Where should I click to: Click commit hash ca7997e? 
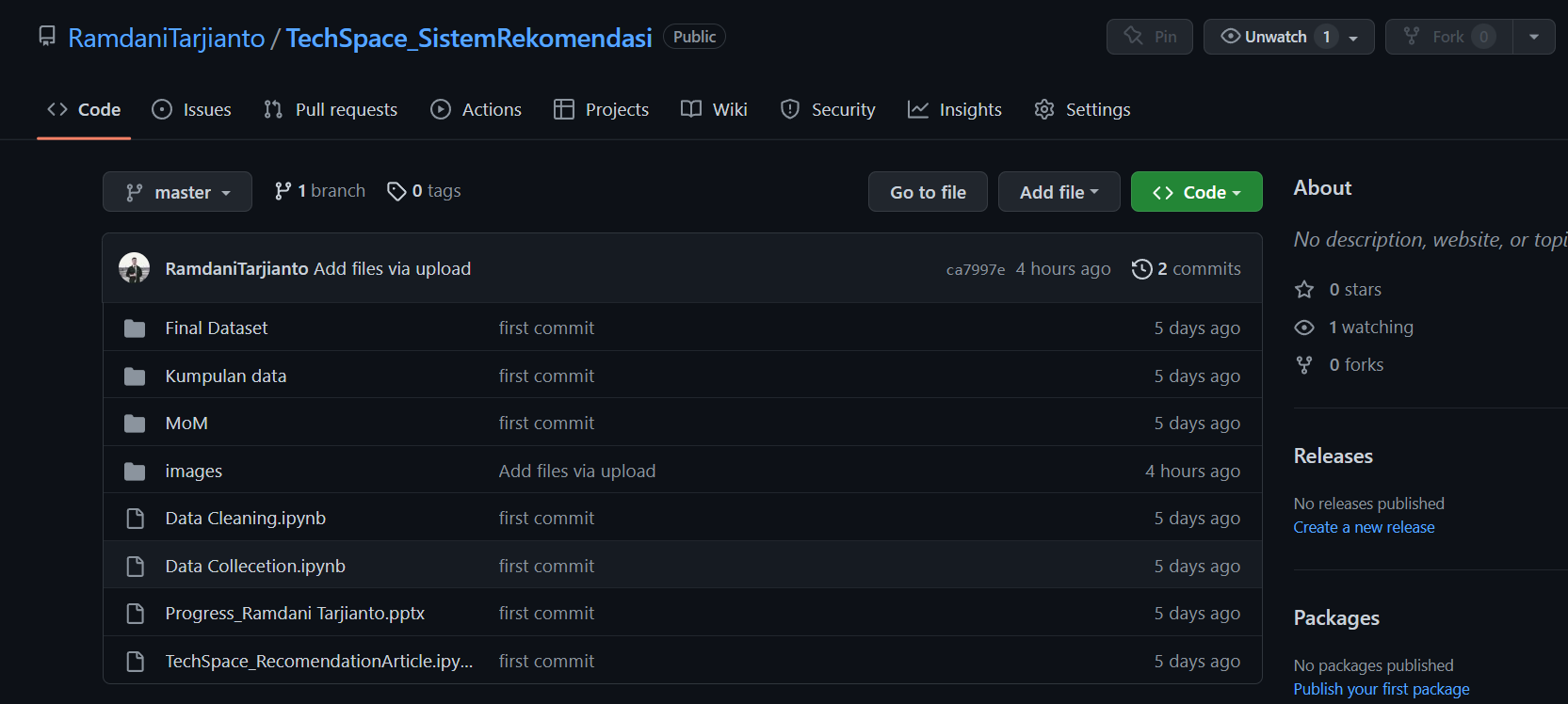click(976, 270)
